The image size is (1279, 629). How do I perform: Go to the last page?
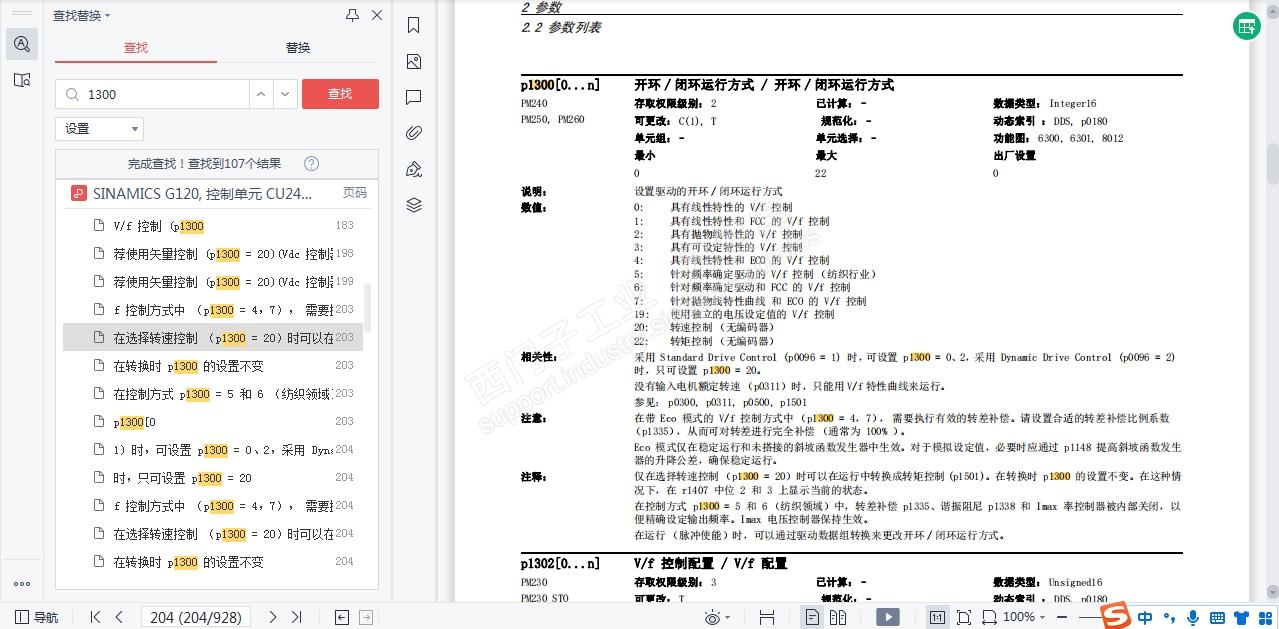[x=297, y=617]
